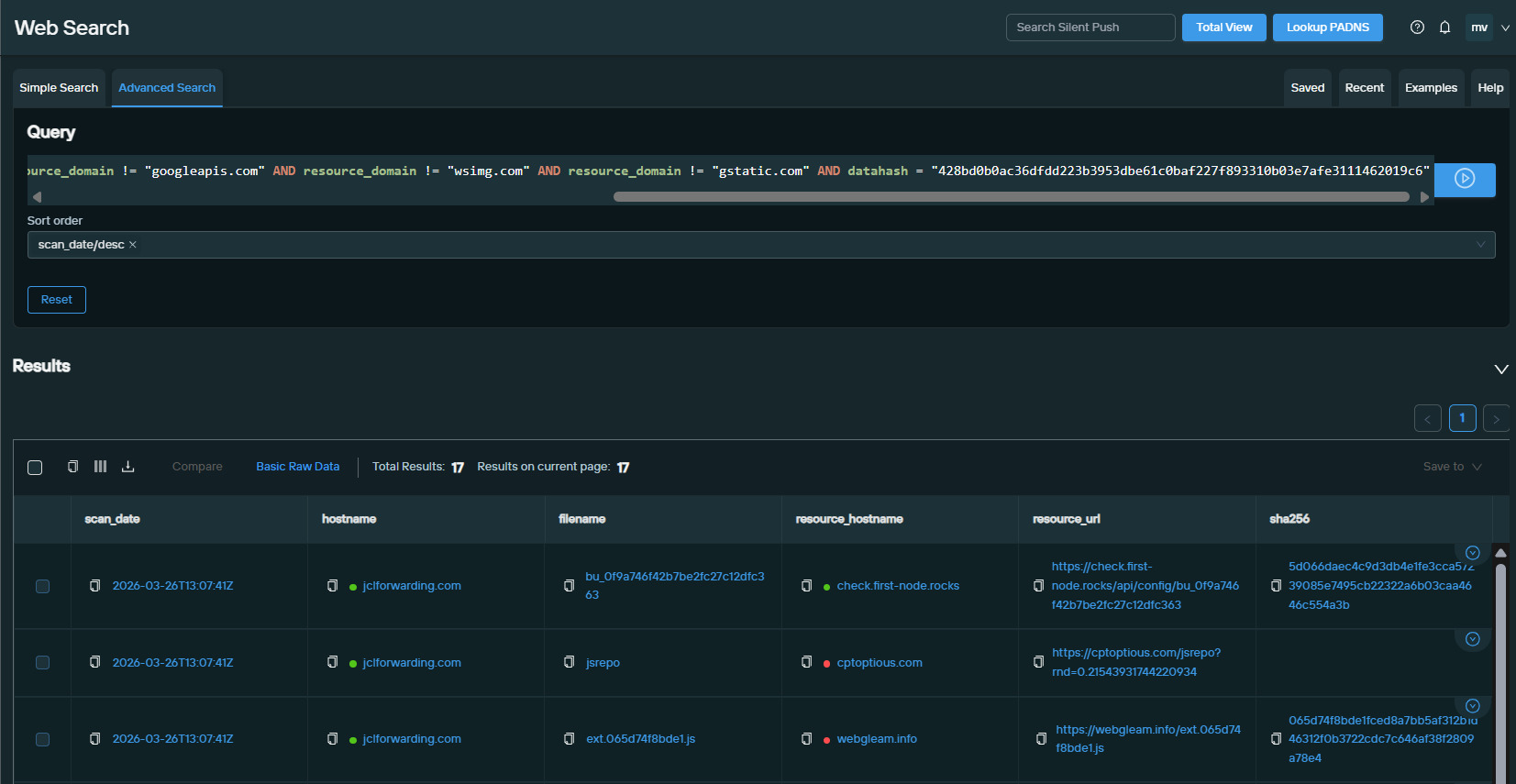Copy filename bu_0f9a746f42b7be2fc27c12dfc363
The width and height of the screenshot is (1516, 784).
coord(569,586)
